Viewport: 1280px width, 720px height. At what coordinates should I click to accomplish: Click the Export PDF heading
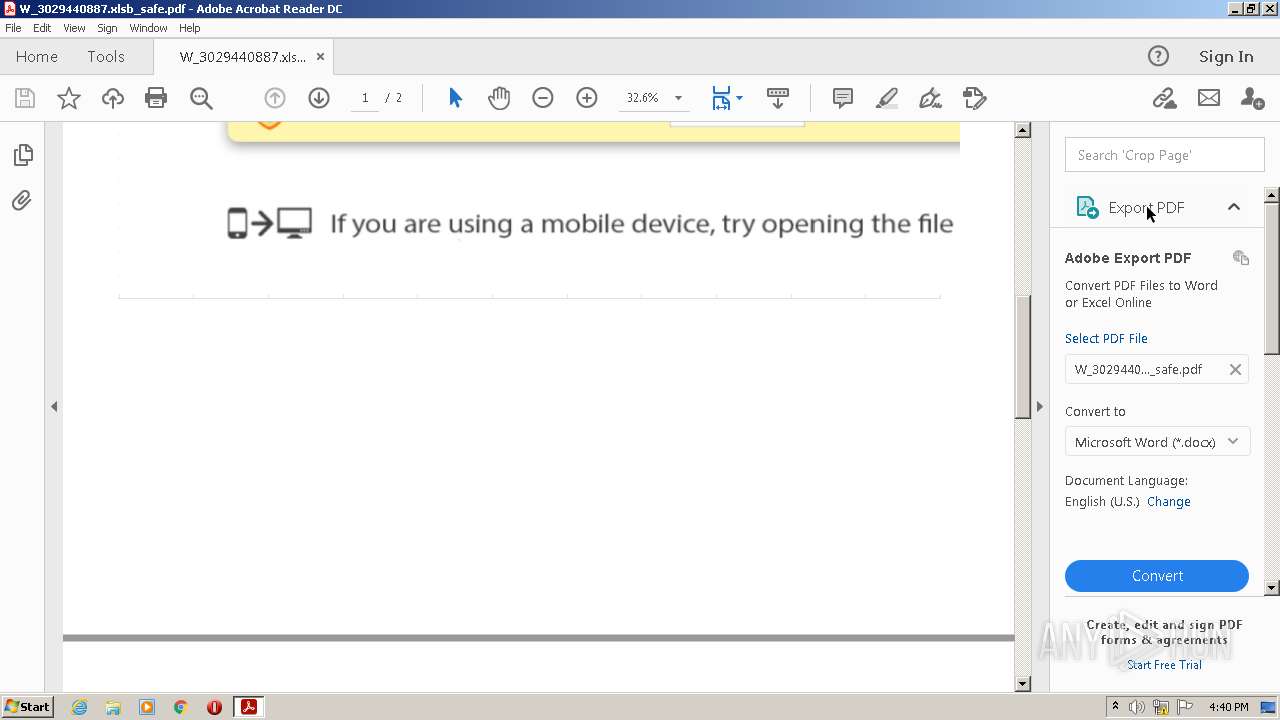tap(1146, 207)
